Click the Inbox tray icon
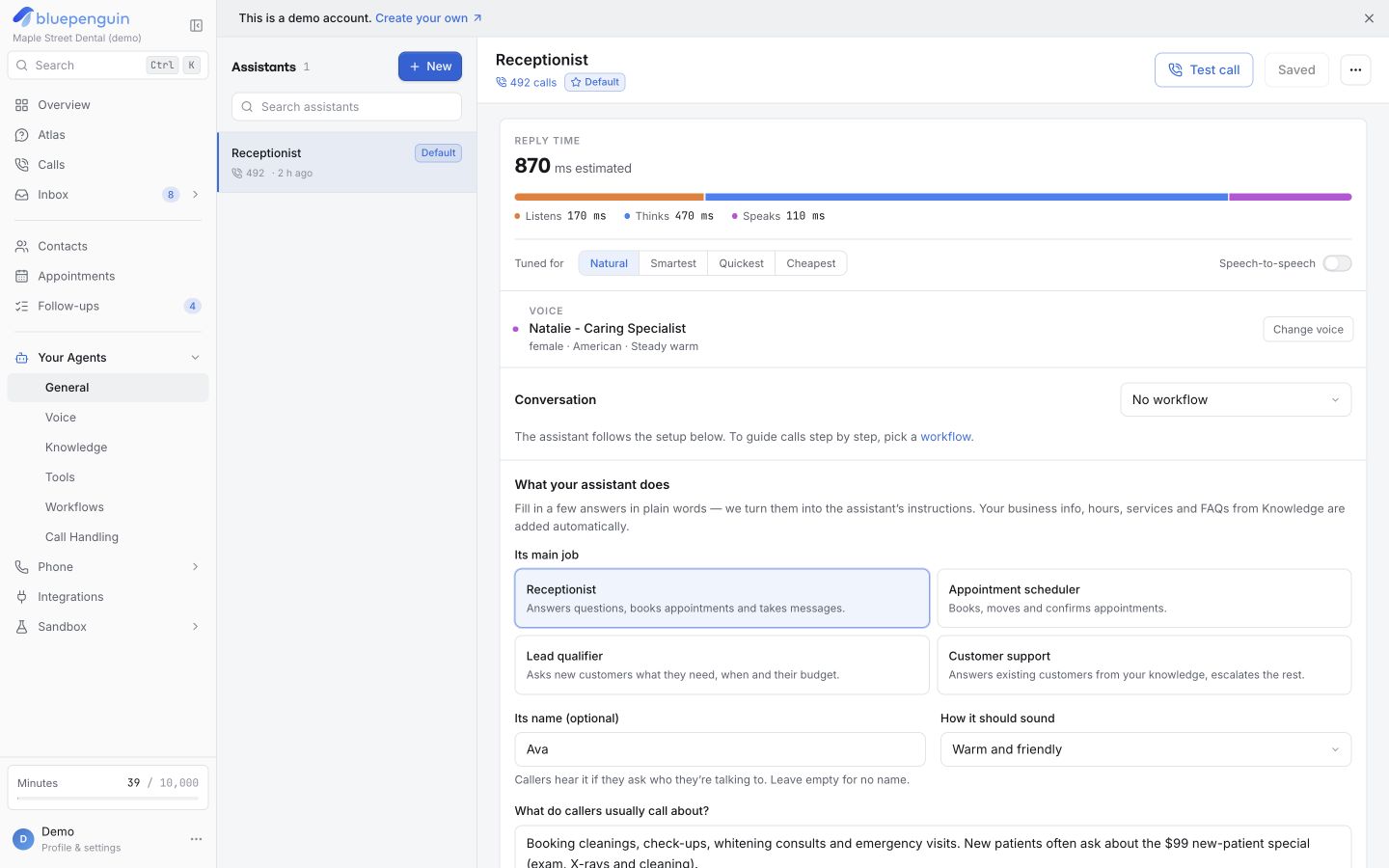The height and width of the screenshot is (868, 1389). click(x=21, y=195)
